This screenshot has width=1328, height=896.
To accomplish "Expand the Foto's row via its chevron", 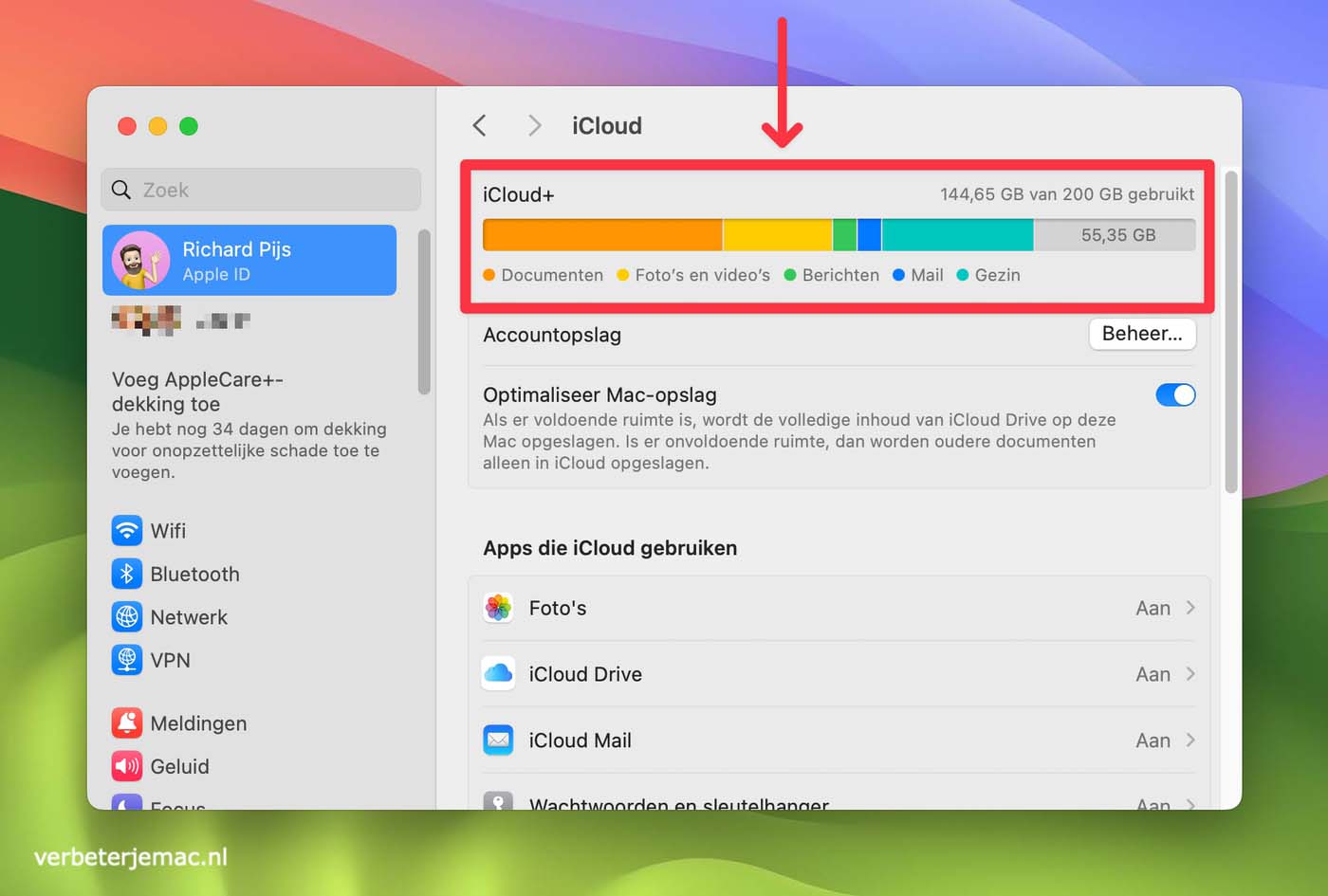I will (x=1191, y=608).
